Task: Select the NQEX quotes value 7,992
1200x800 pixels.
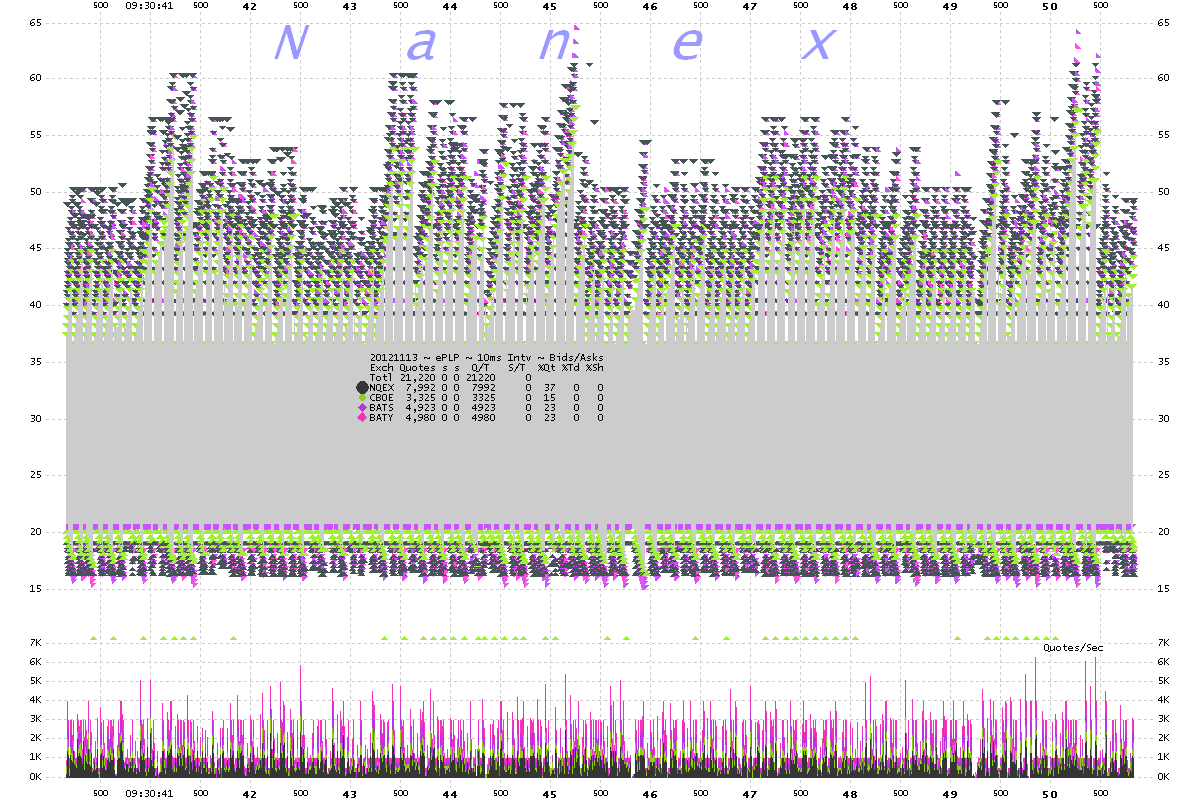Action: [x=421, y=387]
